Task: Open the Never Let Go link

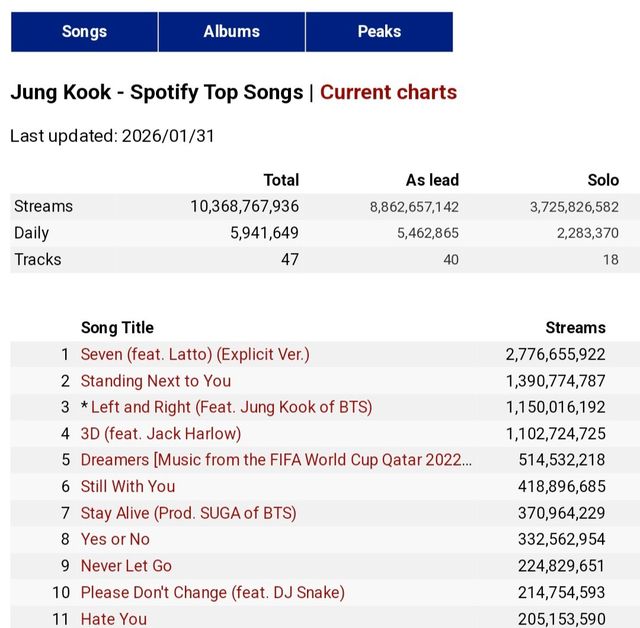Action: (x=126, y=566)
